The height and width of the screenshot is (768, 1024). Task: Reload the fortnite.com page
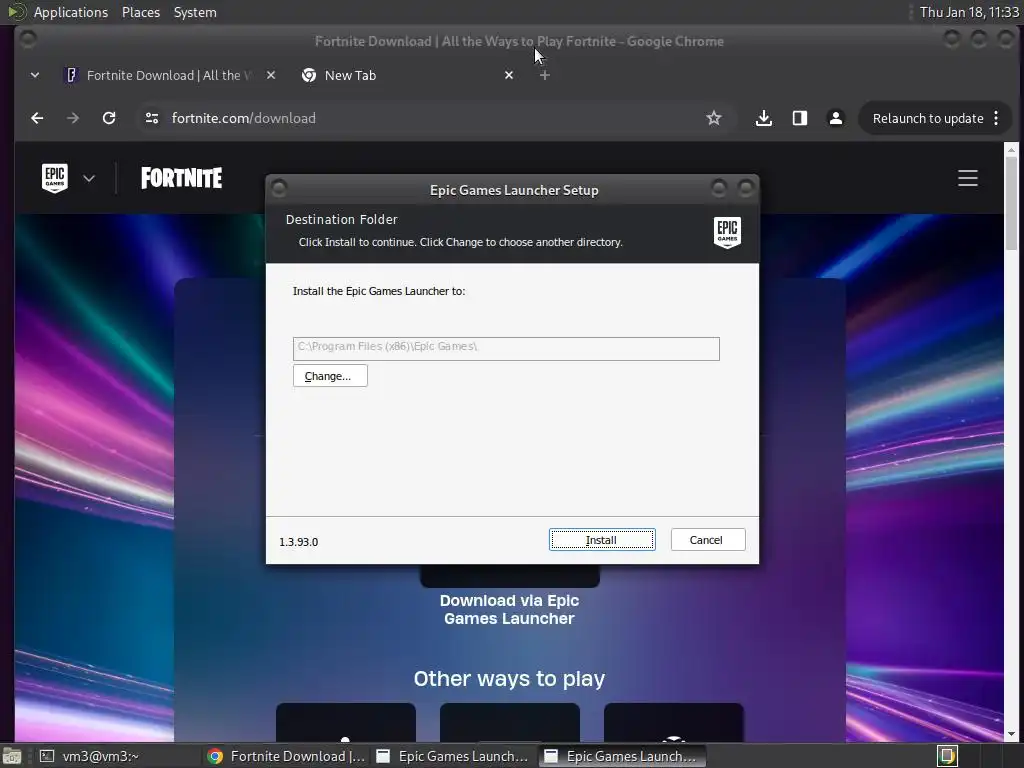[109, 118]
